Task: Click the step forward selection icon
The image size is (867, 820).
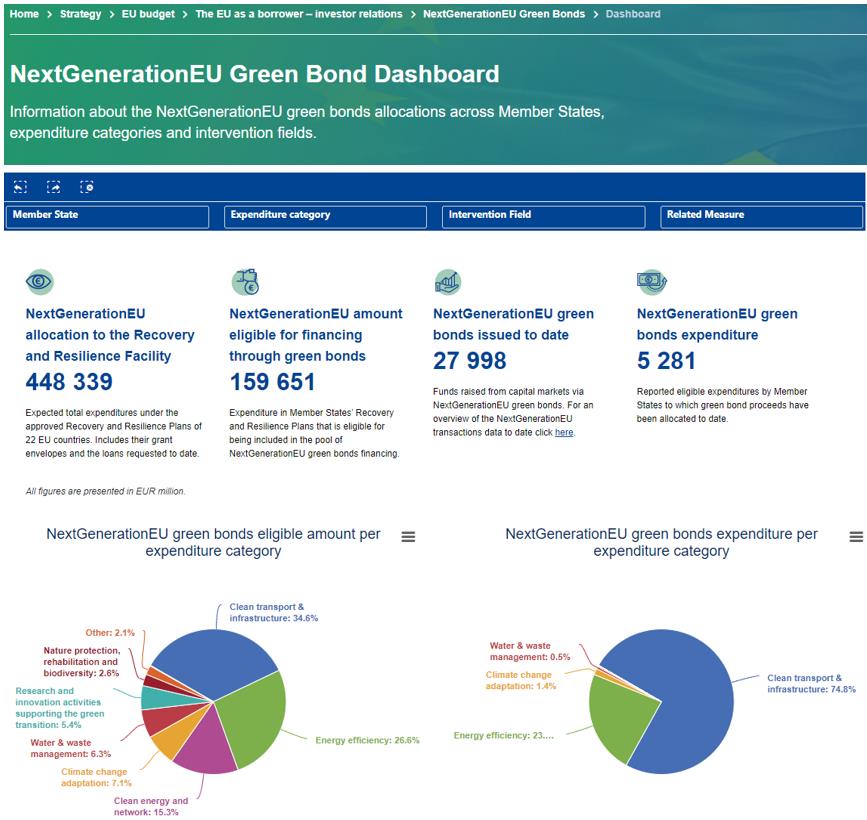Action: [54, 187]
